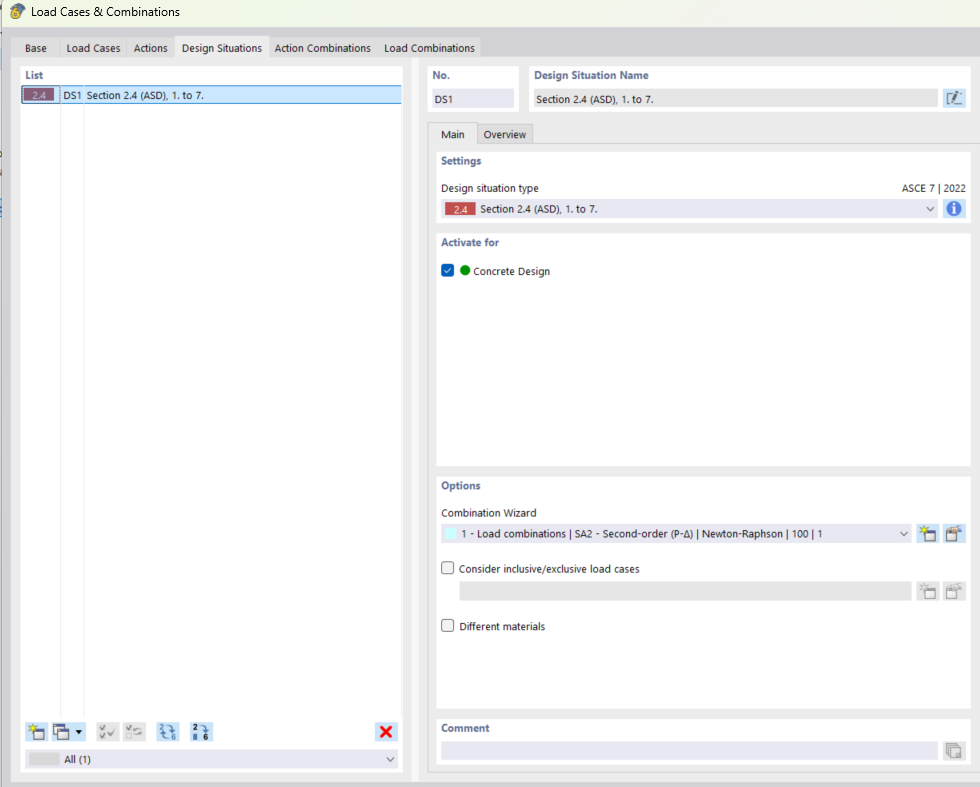This screenshot has width=980, height=787.
Task: Open the blue info icon for design situation type
Action: [954, 208]
